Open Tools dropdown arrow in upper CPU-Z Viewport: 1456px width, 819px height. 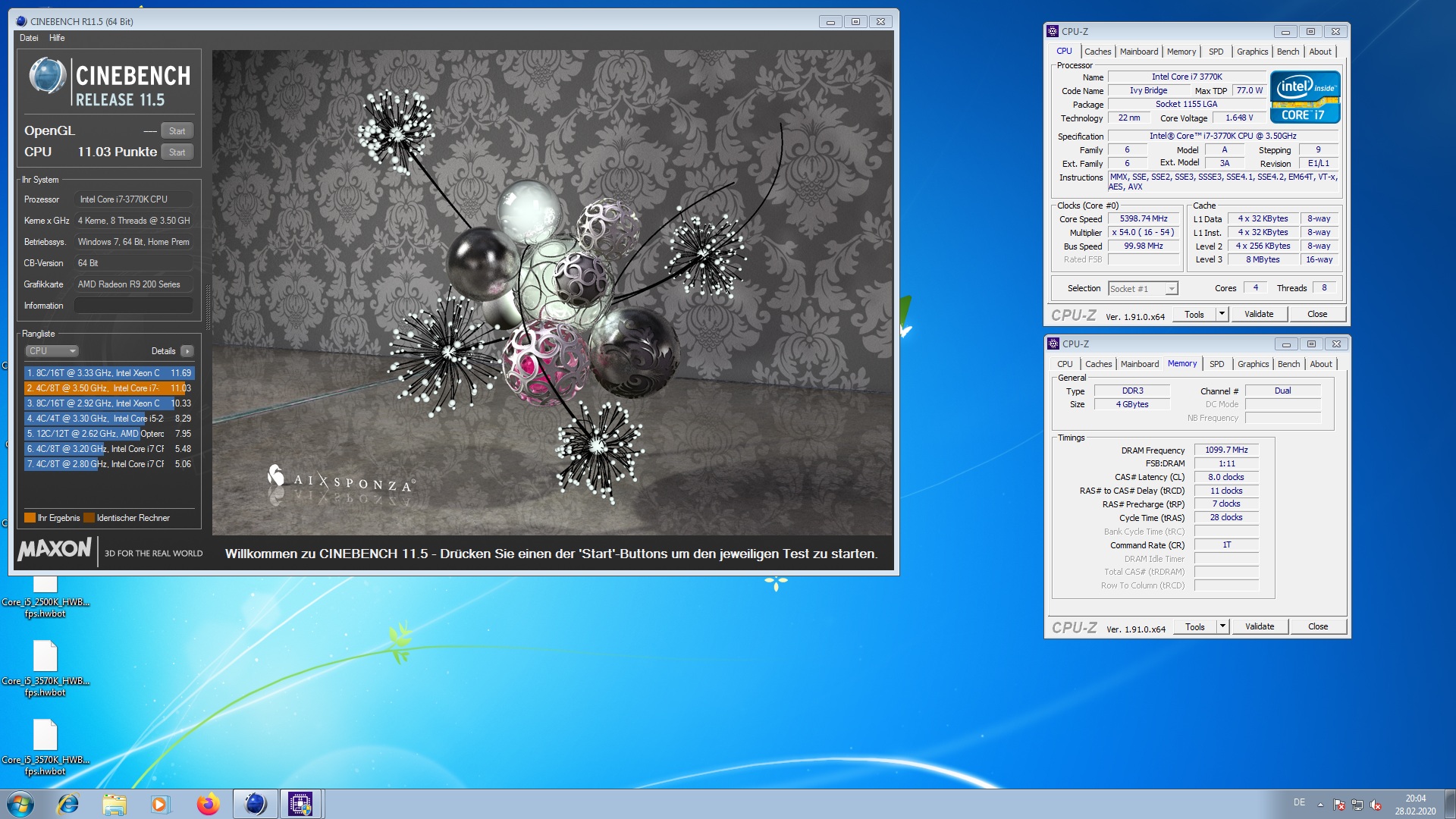1222,315
